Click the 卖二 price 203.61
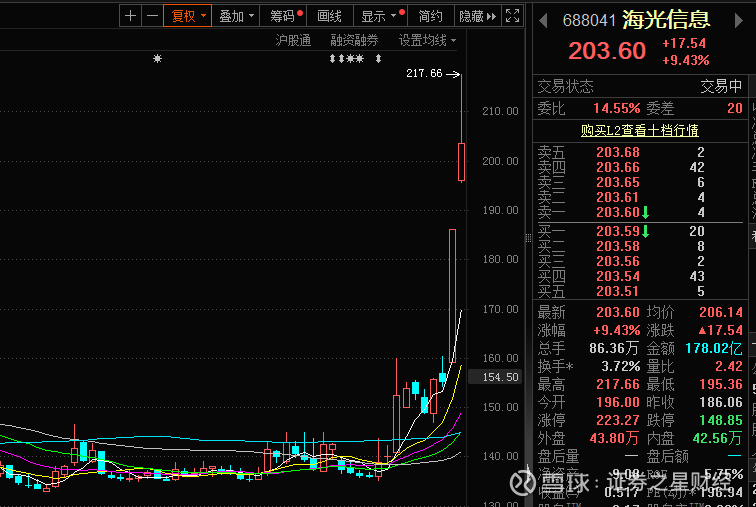This screenshot has width=756, height=507. (617, 198)
